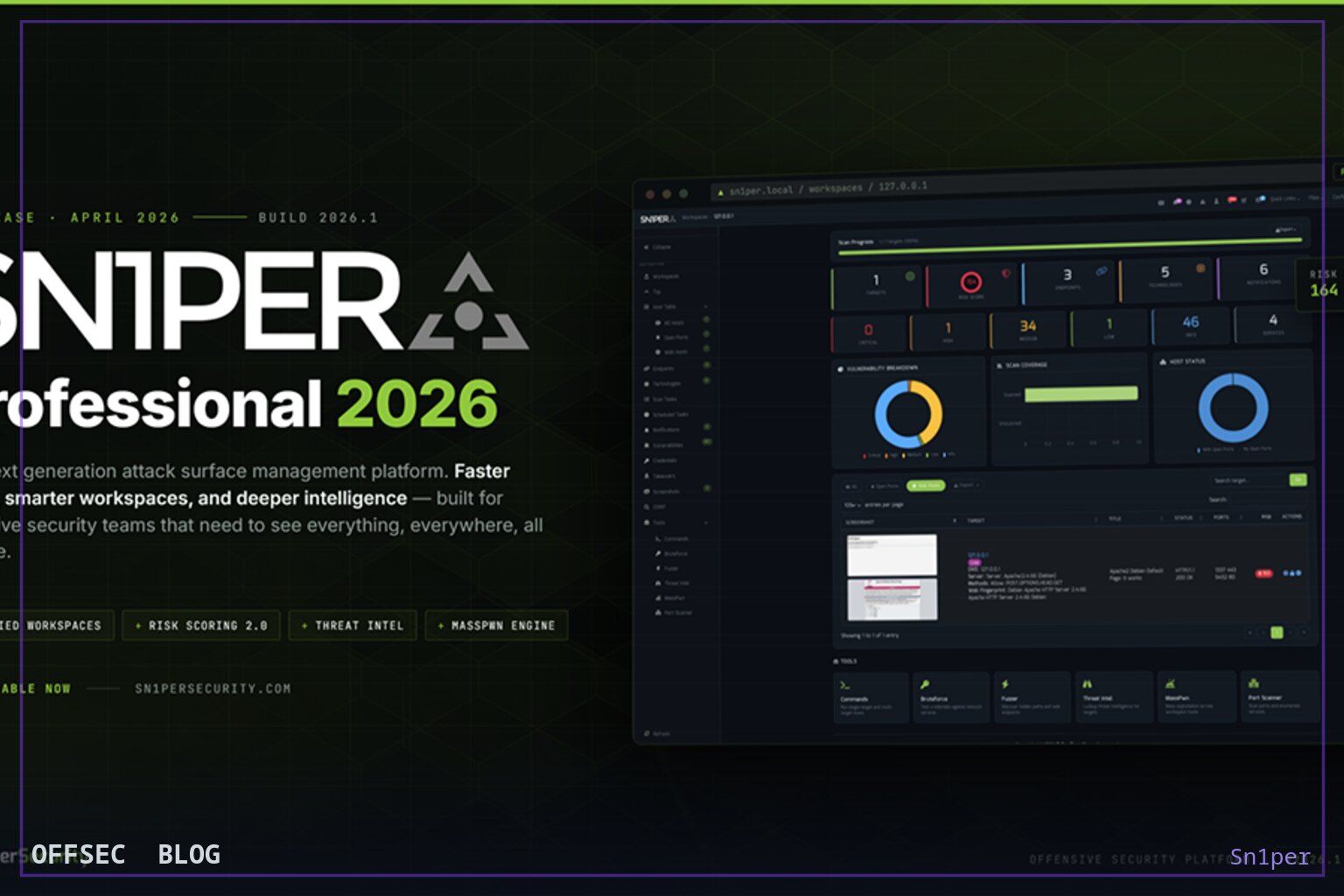Open Notifications in the dashboard sidebar
The height and width of the screenshot is (896, 1344).
pos(663,430)
